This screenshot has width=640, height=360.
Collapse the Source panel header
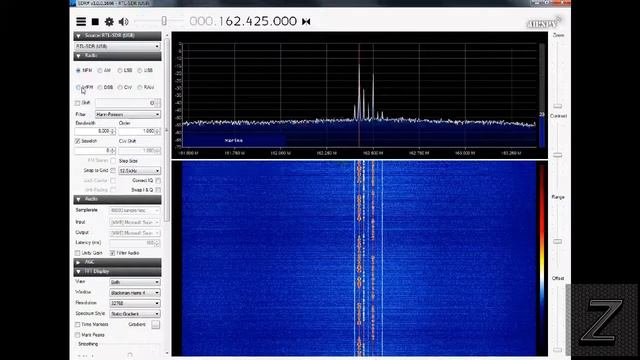tap(118, 36)
